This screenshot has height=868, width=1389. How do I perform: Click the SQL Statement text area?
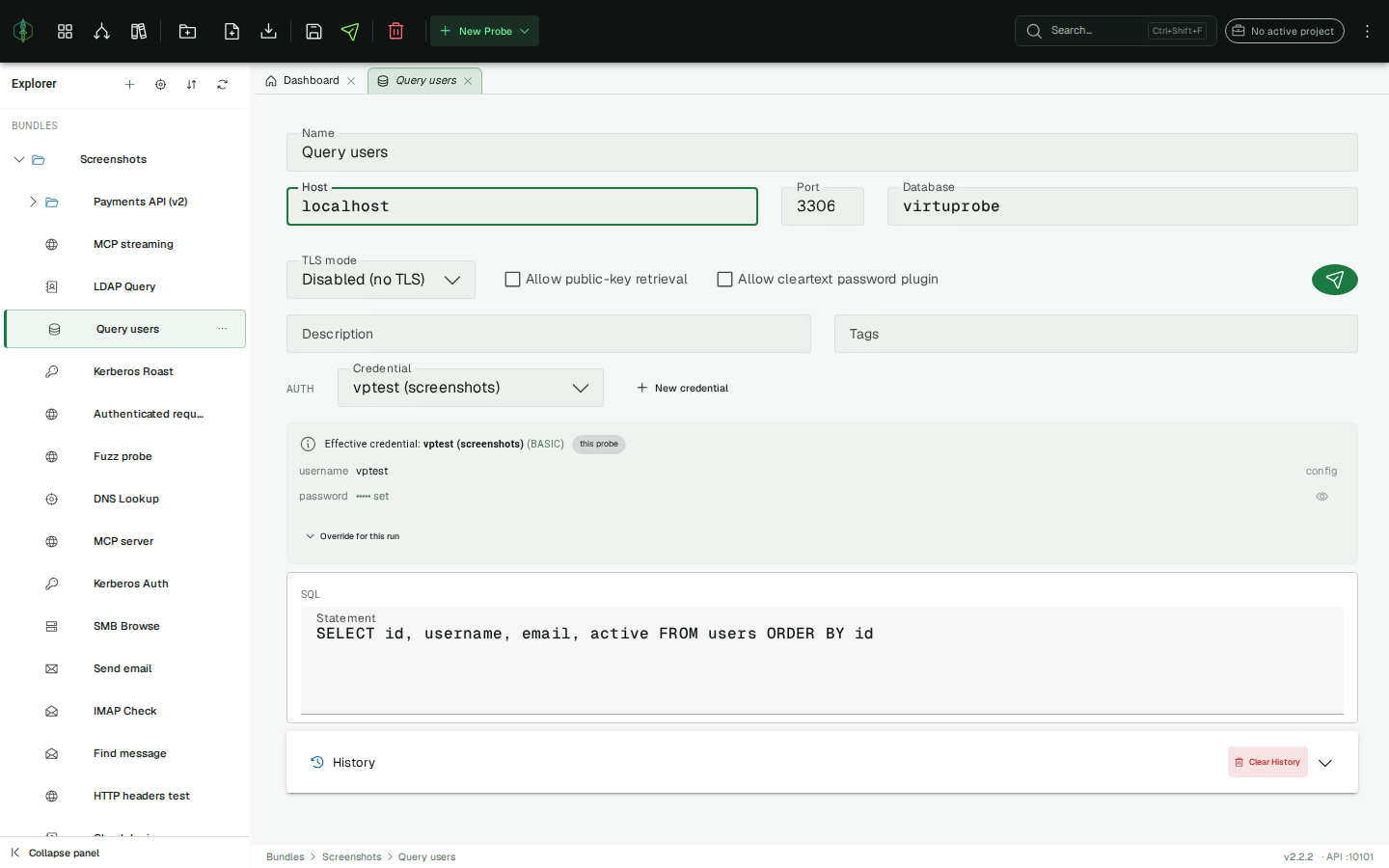pos(822,661)
